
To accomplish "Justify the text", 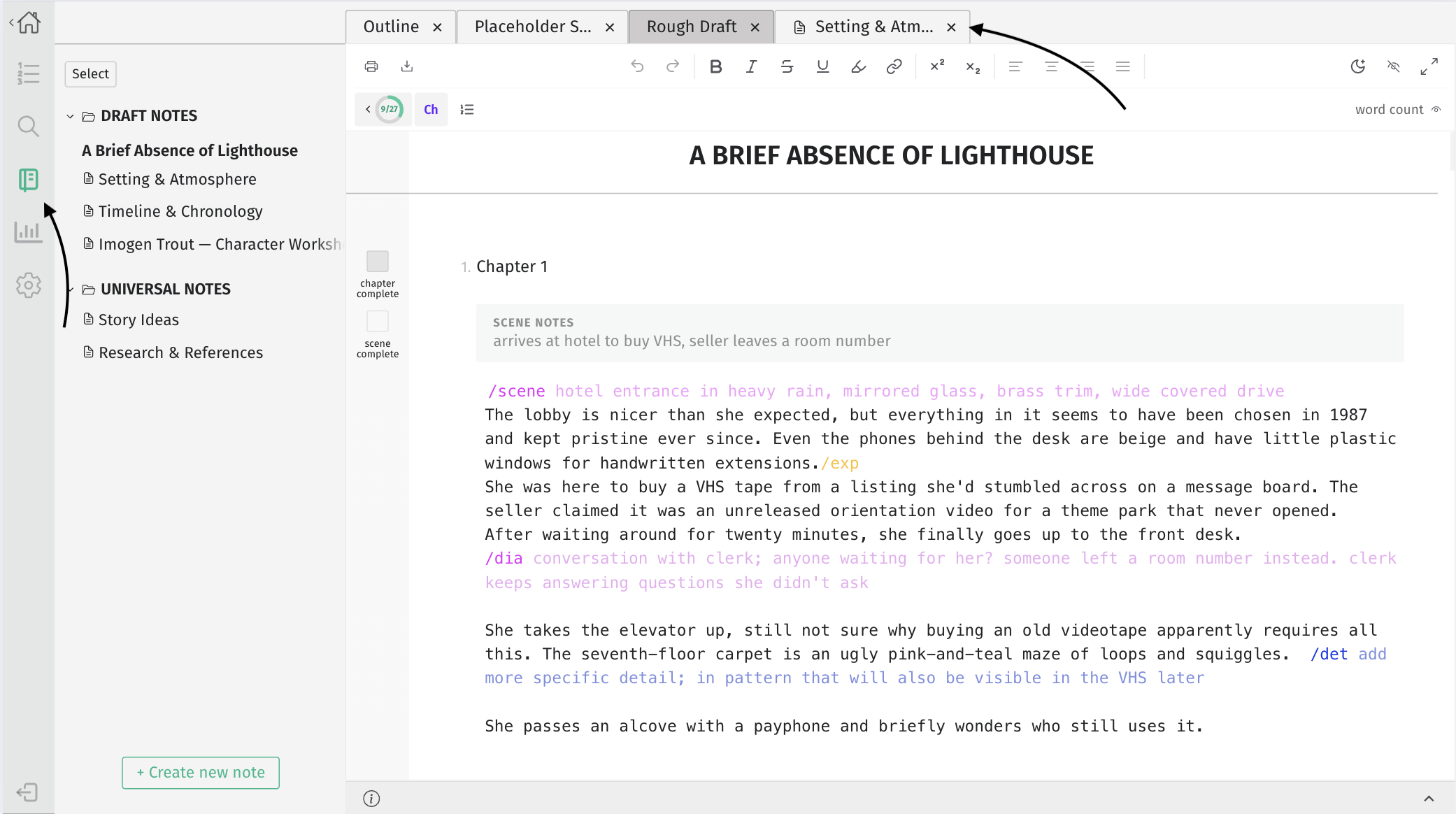I will (x=1122, y=66).
